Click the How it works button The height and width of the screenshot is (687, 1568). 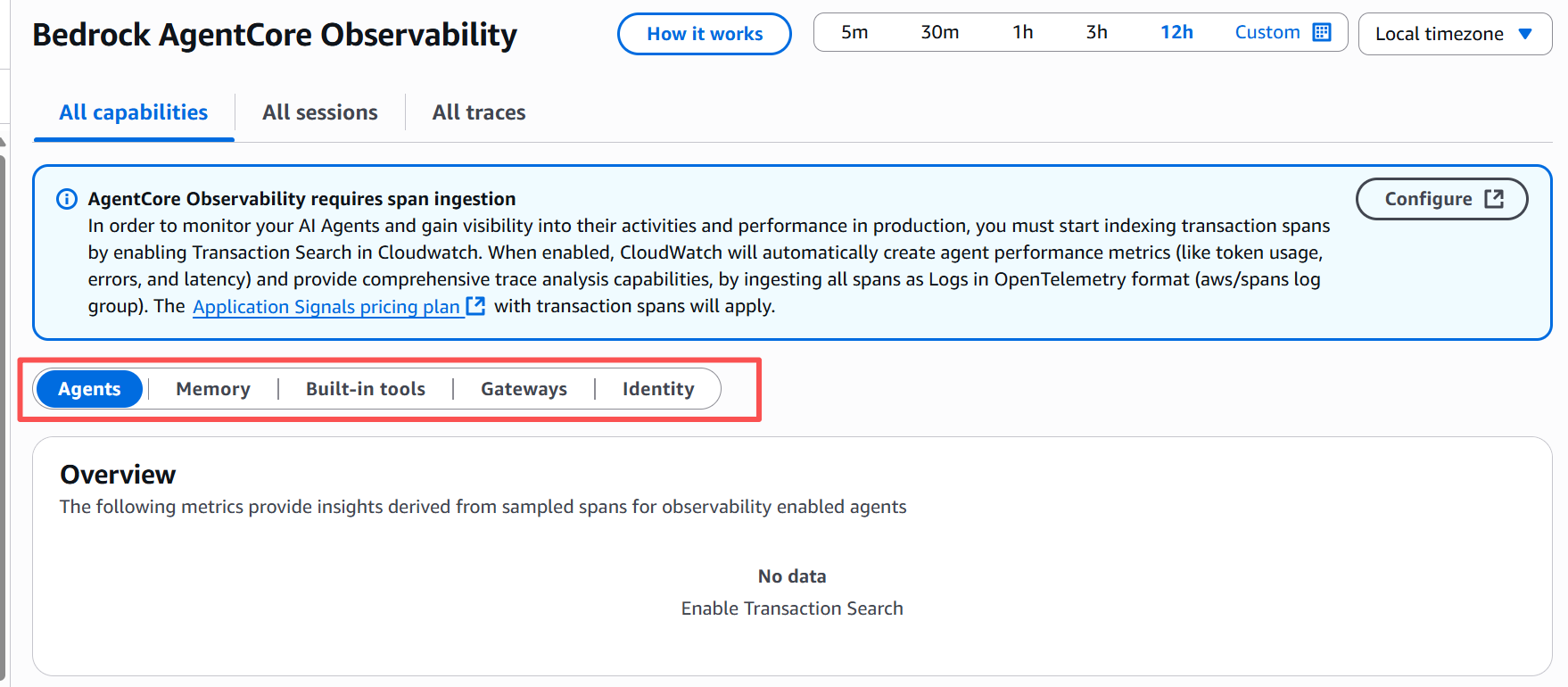pos(705,34)
